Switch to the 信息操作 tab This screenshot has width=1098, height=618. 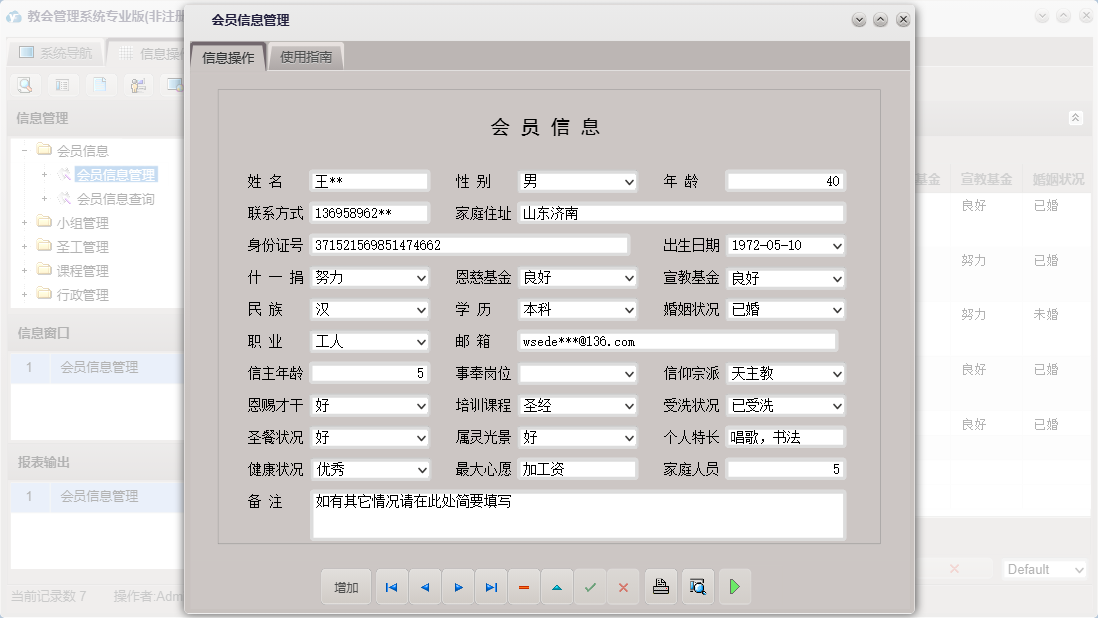tap(226, 56)
